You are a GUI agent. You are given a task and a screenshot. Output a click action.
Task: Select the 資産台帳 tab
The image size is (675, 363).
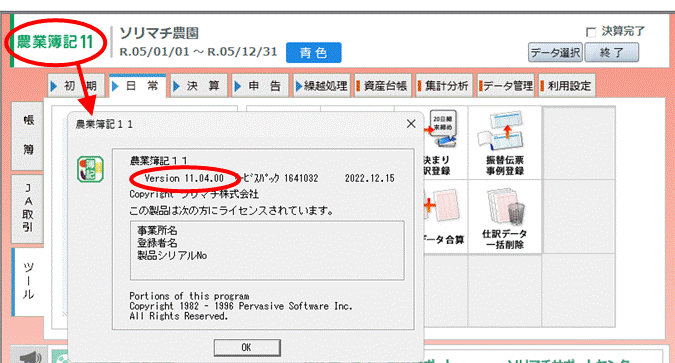tap(382, 86)
